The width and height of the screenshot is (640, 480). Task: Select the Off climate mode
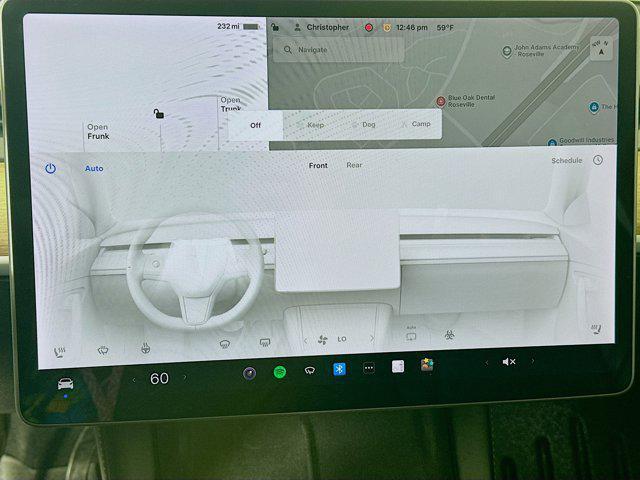[x=256, y=125]
